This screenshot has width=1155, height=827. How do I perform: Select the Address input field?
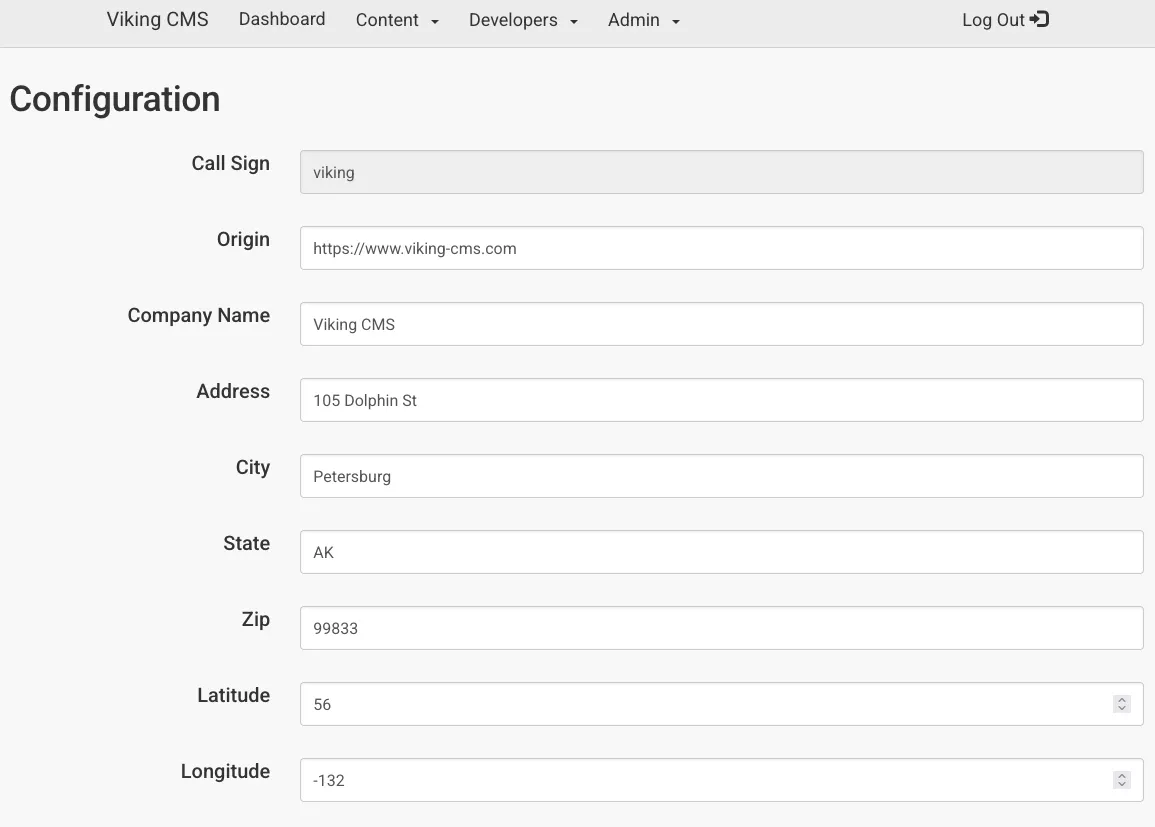tap(720, 400)
